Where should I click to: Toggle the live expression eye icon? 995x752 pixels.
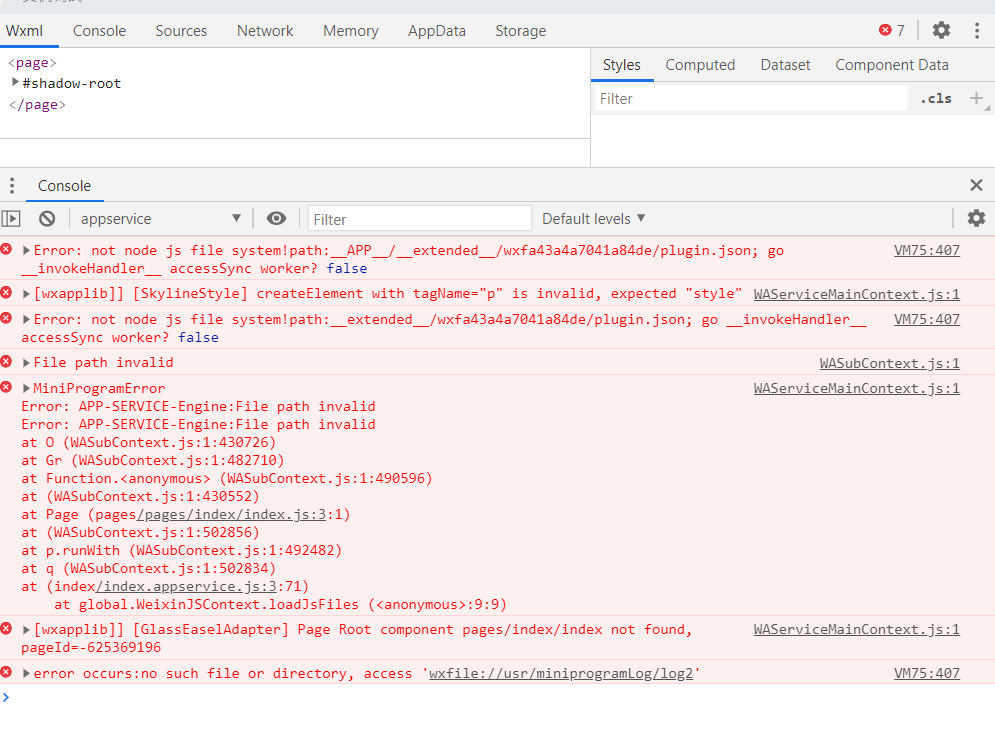(x=276, y=218)
